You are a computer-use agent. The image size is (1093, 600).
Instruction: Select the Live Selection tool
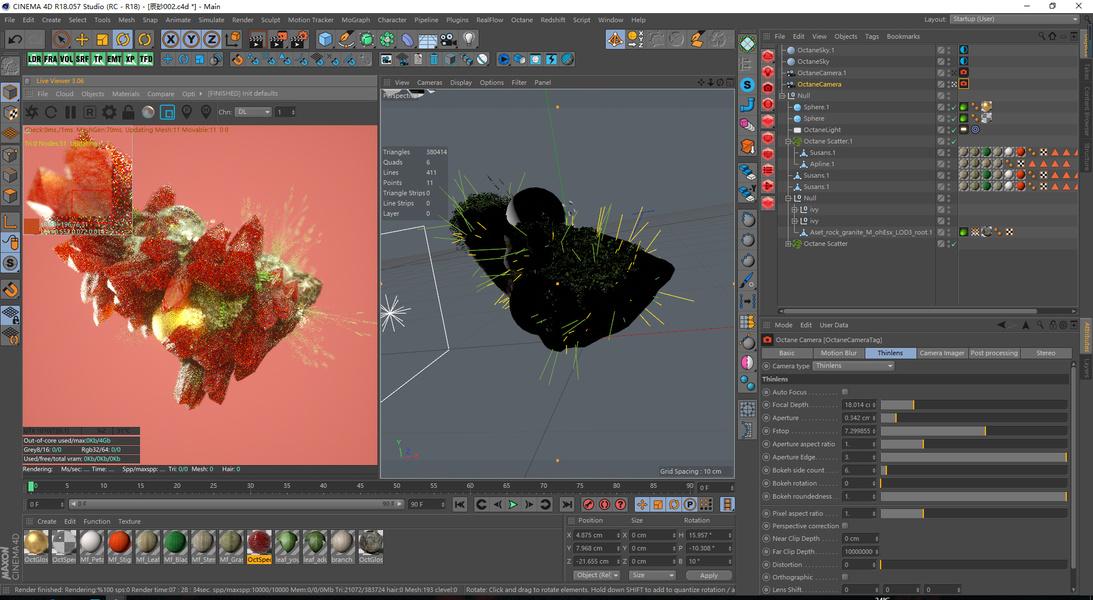pyautogui.click(x=61, y=40)
